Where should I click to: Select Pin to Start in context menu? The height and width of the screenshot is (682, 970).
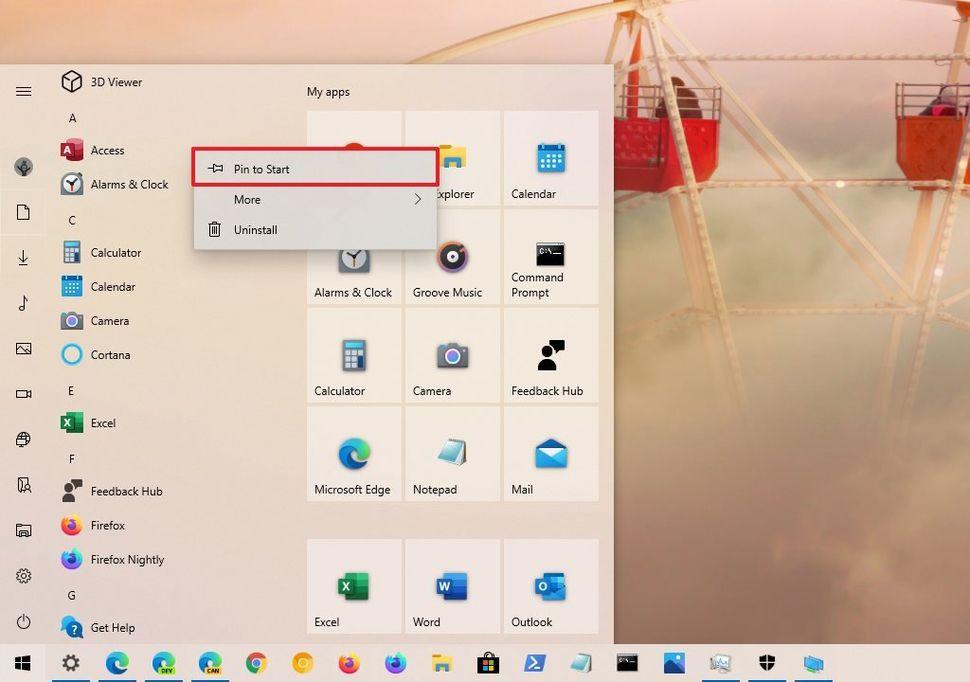[315, 168]
